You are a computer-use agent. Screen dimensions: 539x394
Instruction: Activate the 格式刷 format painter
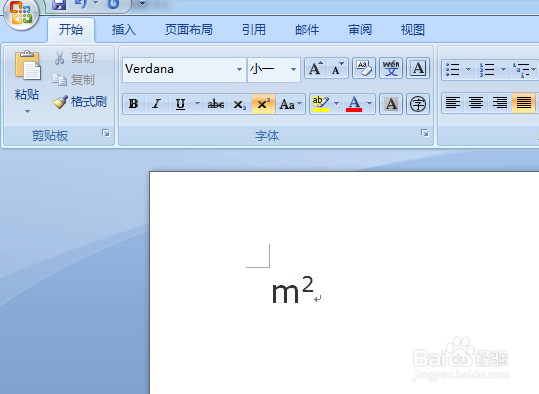pos(80,102)
